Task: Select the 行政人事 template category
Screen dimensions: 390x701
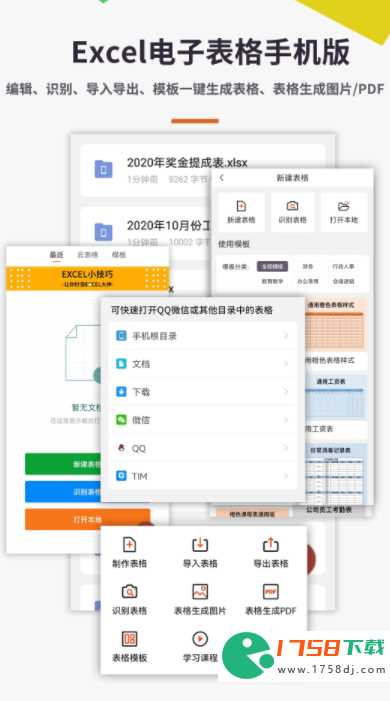Action: [x=343, y=266]
